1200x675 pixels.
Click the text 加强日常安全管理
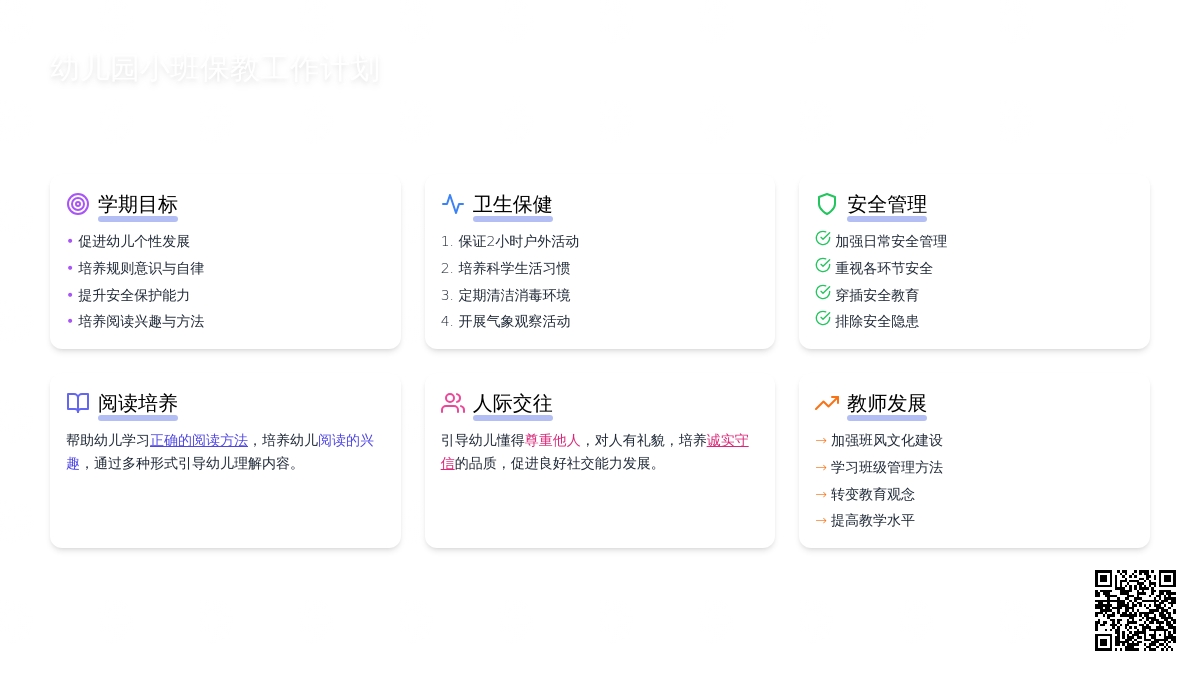(891, 242)
